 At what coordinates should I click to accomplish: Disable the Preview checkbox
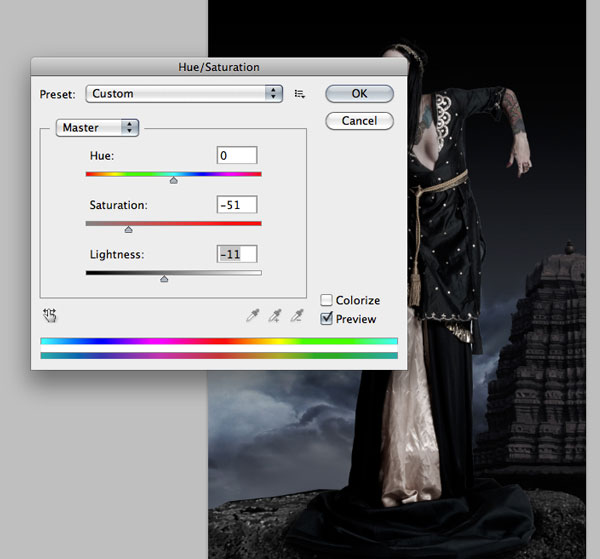326,319
